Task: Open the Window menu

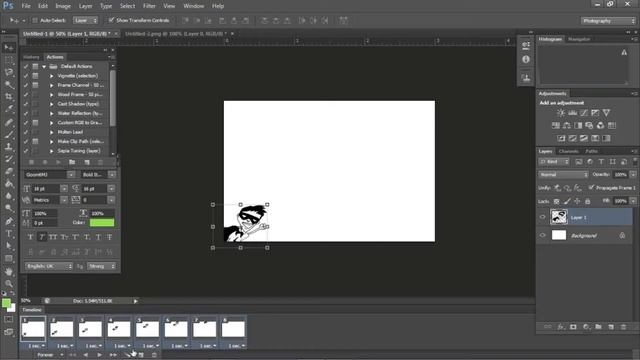Action: coord(193,6)
